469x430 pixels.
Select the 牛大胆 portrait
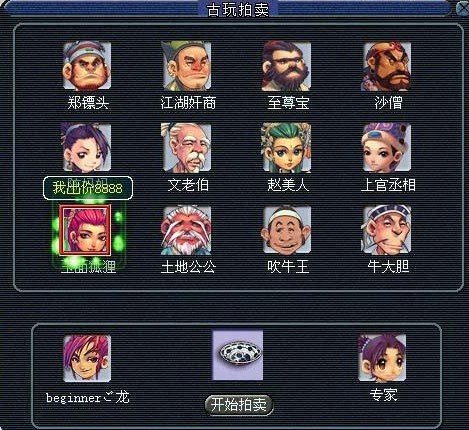[387, 230]
